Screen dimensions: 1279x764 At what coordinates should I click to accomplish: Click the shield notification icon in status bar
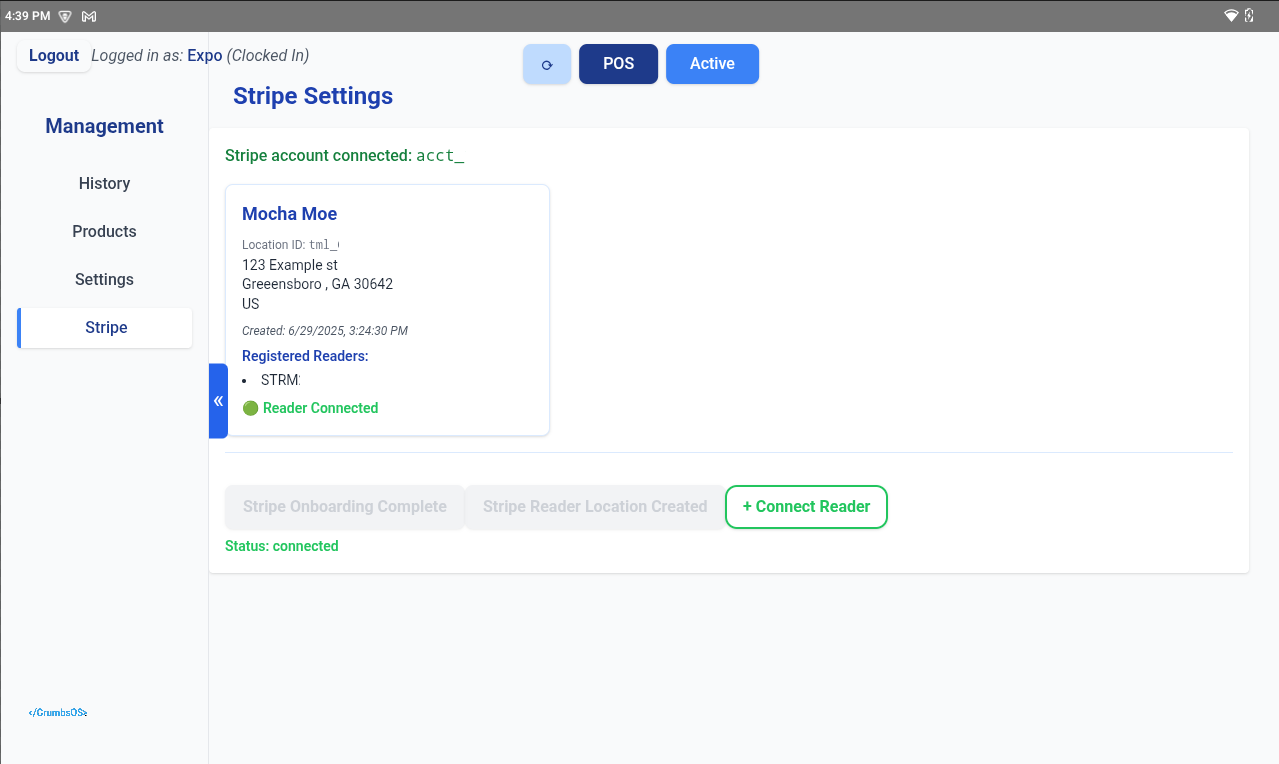coord(65,16)
